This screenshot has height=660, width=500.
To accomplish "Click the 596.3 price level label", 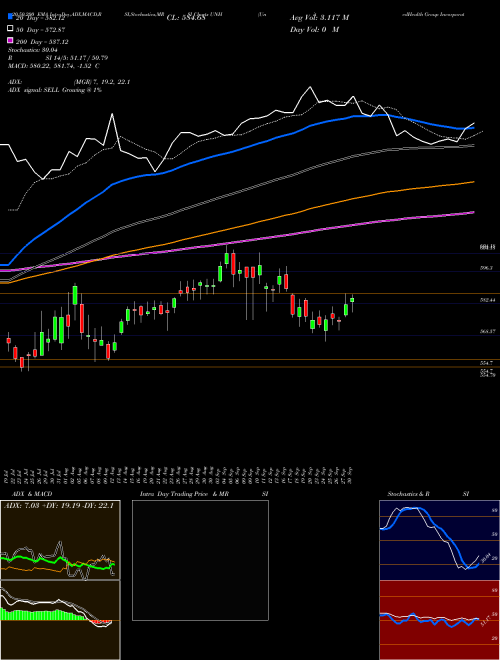I will pyautogui.click(x=487, y=268).
